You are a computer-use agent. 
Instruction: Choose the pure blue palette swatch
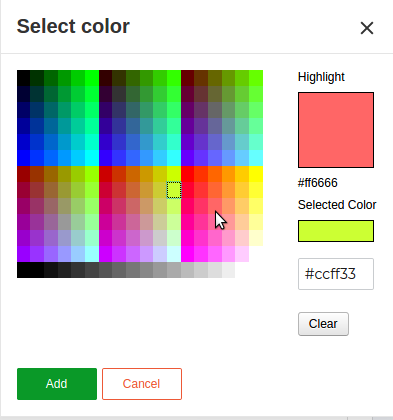24,158
